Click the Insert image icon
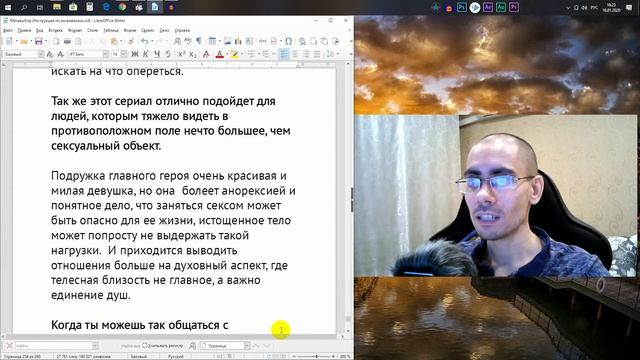640x360 pixels. (227, 41)
